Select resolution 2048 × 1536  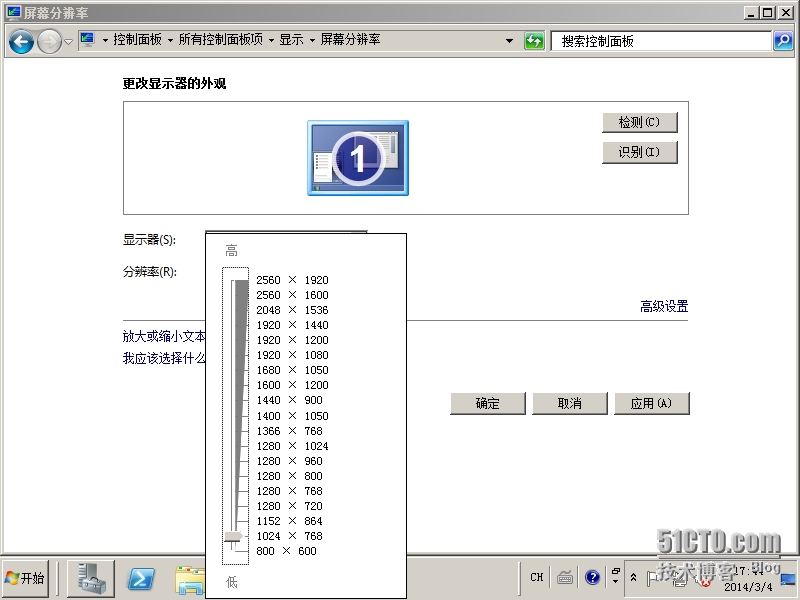(x=292, y=310)
